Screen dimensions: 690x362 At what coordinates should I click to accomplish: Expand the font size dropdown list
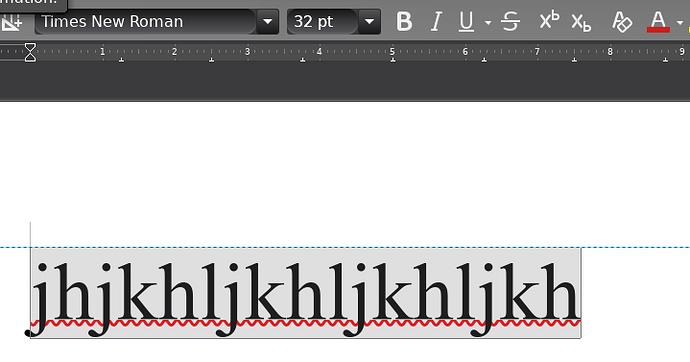tap(370, 22)
